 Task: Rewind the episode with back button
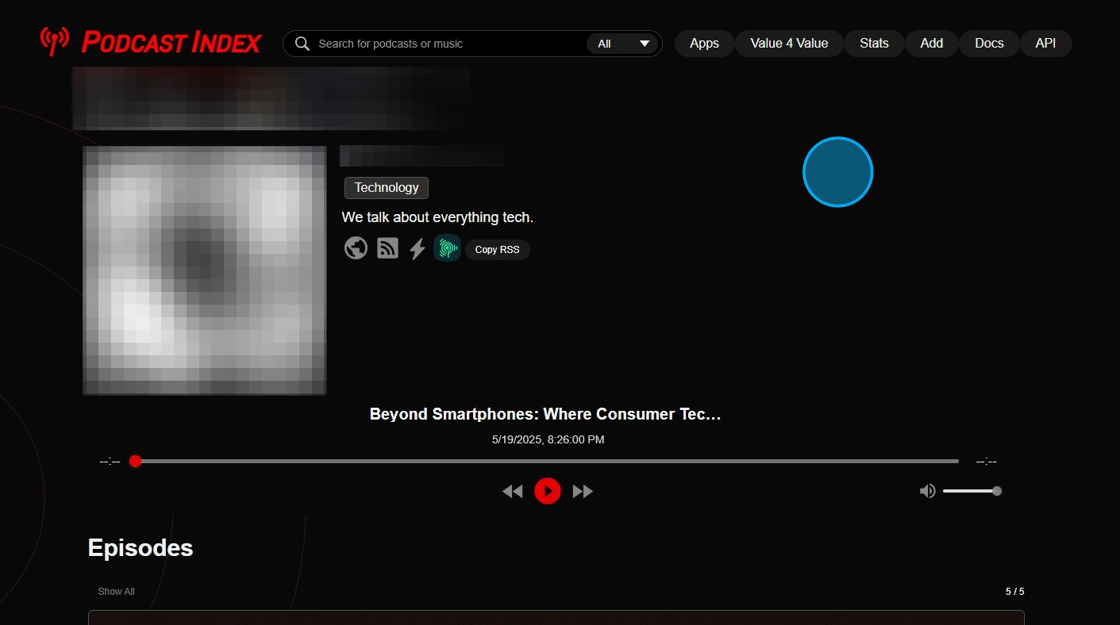pyautogui.click(x=512, y=491)
